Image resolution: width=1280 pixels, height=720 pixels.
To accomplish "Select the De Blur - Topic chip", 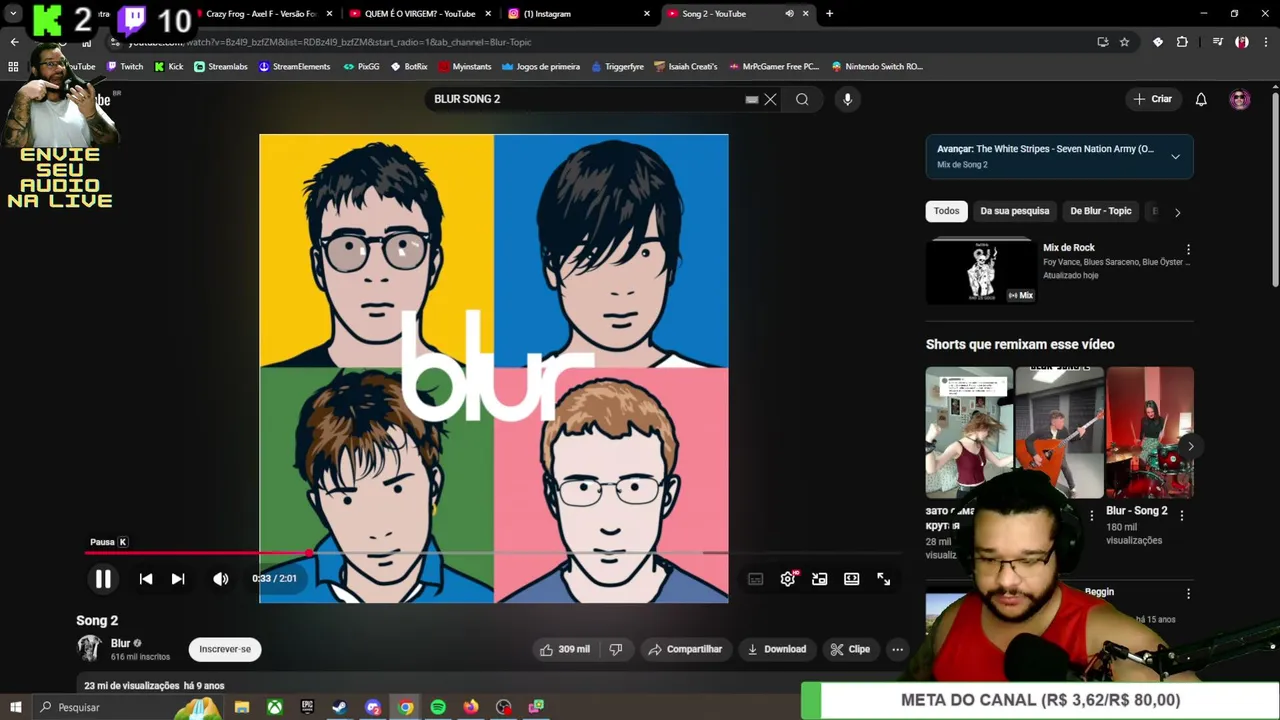I will coord(1101,211).
